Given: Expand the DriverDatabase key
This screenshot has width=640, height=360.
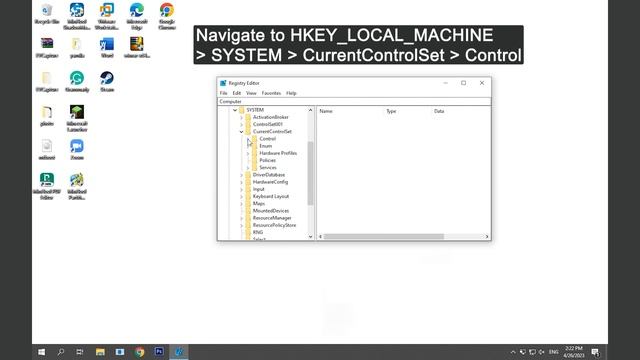Looking at the screenshot, I should (x=241, y=175).
